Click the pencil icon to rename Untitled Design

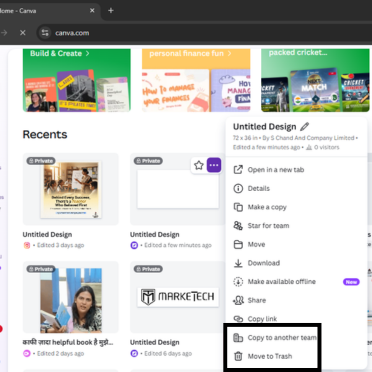tap(305, 127)
